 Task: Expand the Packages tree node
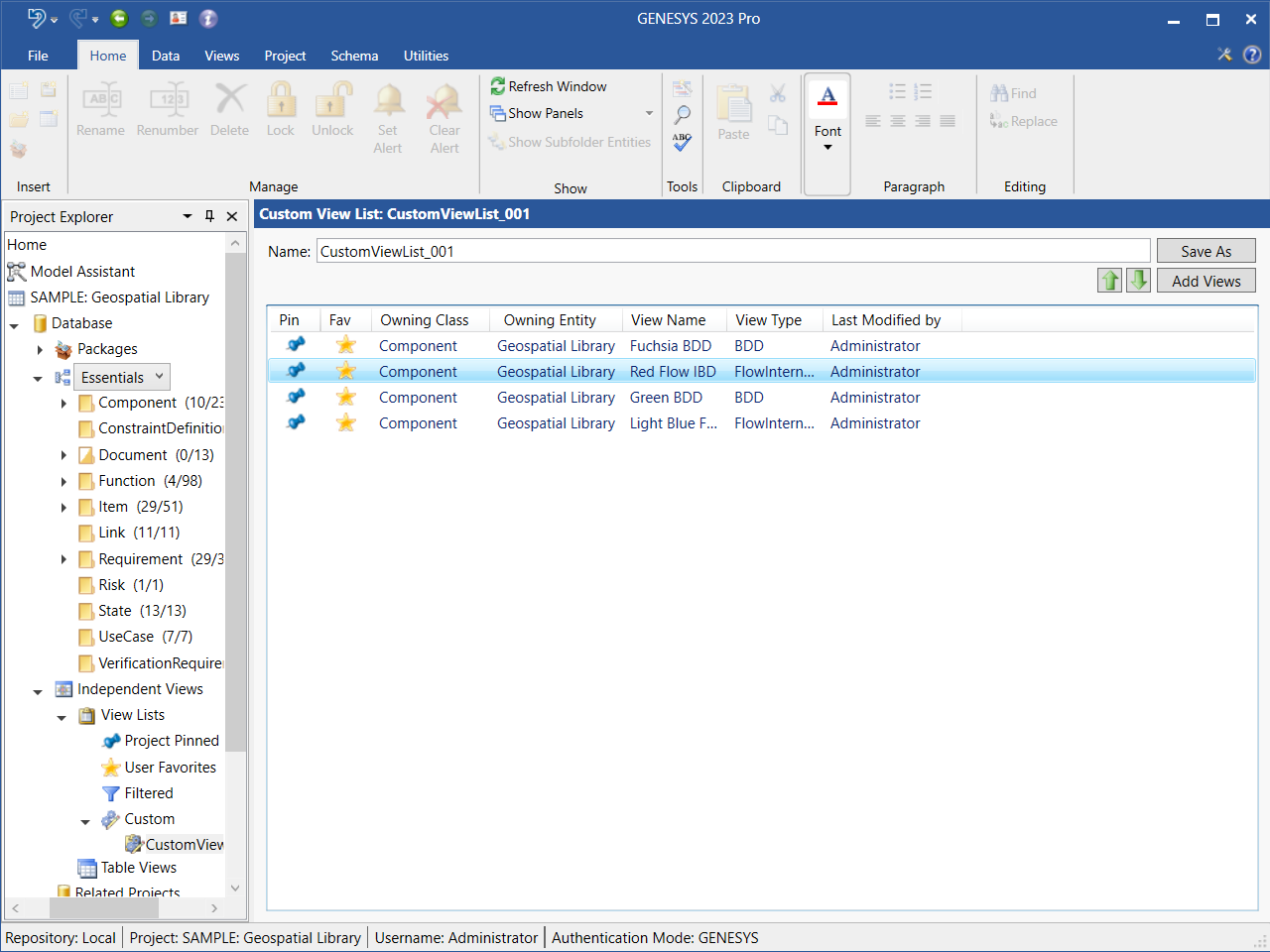click(40, 349)
